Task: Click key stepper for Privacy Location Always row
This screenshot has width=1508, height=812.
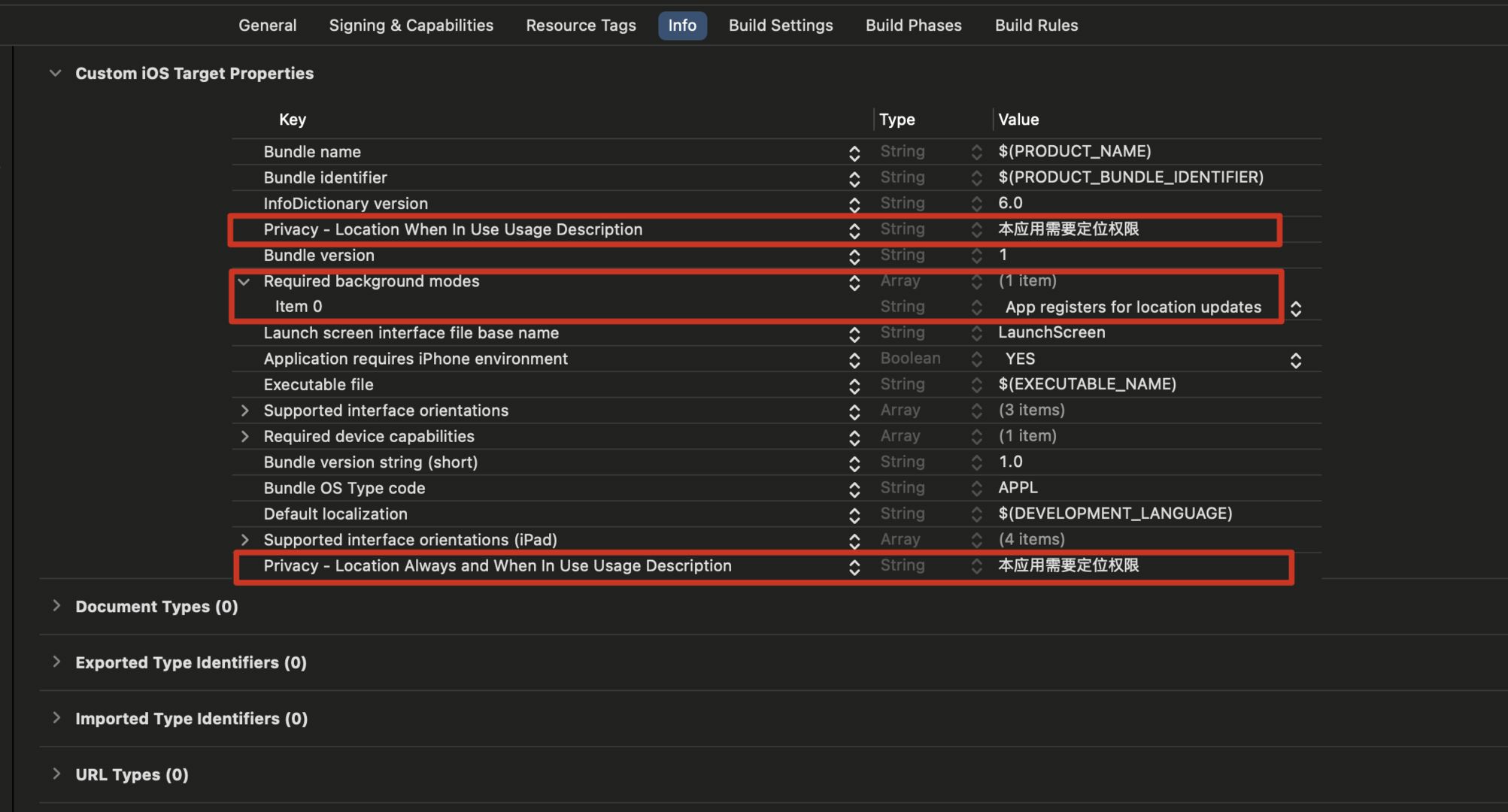Action: 854,567
